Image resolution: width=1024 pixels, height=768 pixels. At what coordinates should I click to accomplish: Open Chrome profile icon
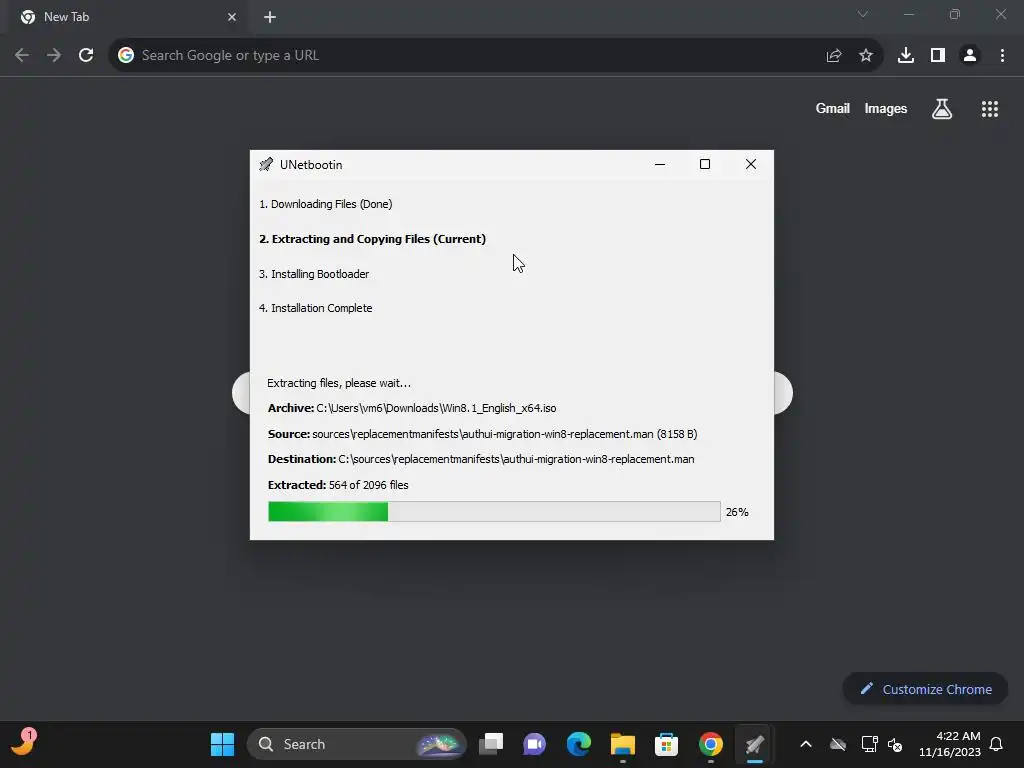pyautogui.click(x=970, y=56)
